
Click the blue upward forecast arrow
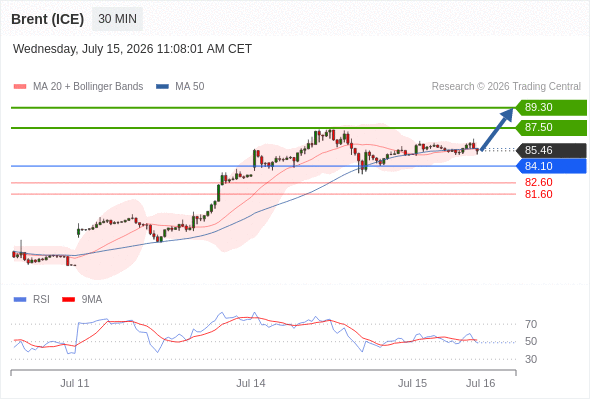pyautogui.click(x=497, y=129)
